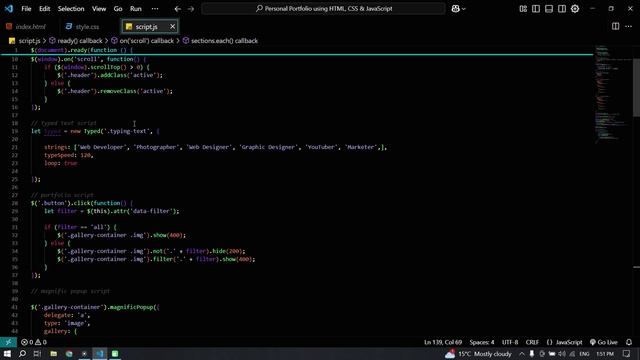Navigate forward with the right arrow

click(x=191, y=9)
